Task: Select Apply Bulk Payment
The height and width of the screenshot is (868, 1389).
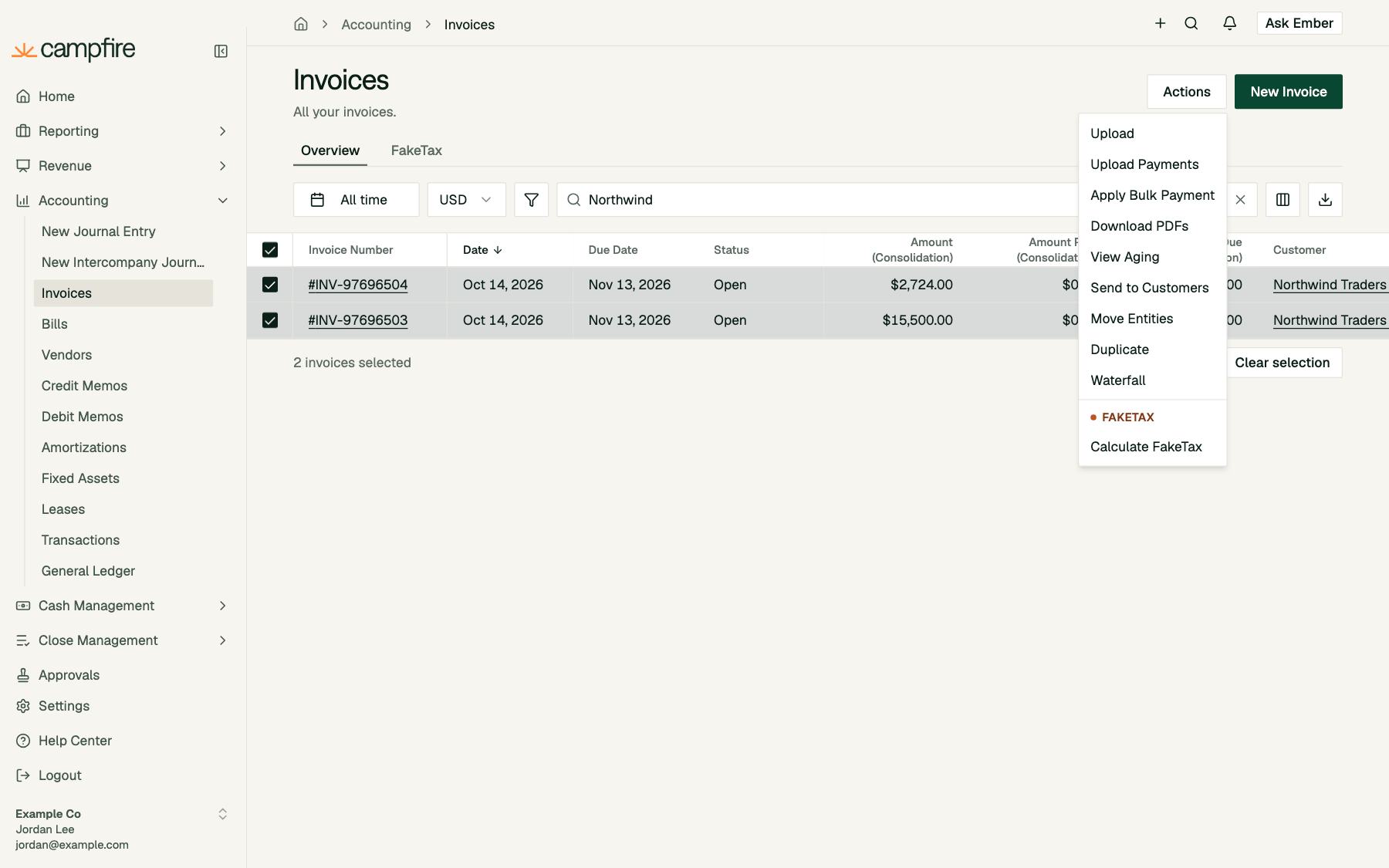Action: coord(1152,195)
